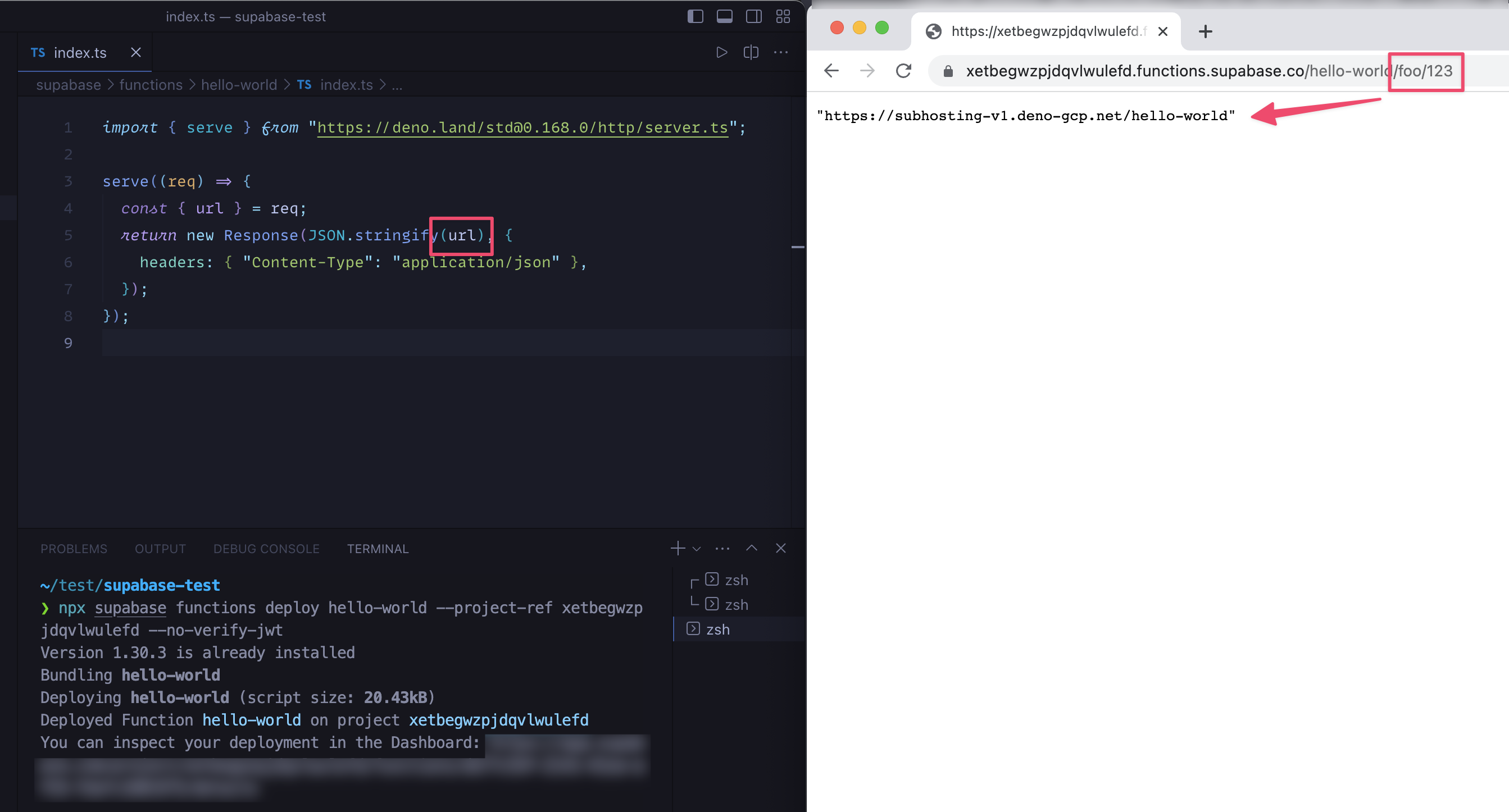Viewport: 1509px width, 812px height.
Task: Split the editor using the split icon
Action: click(751, 52)
